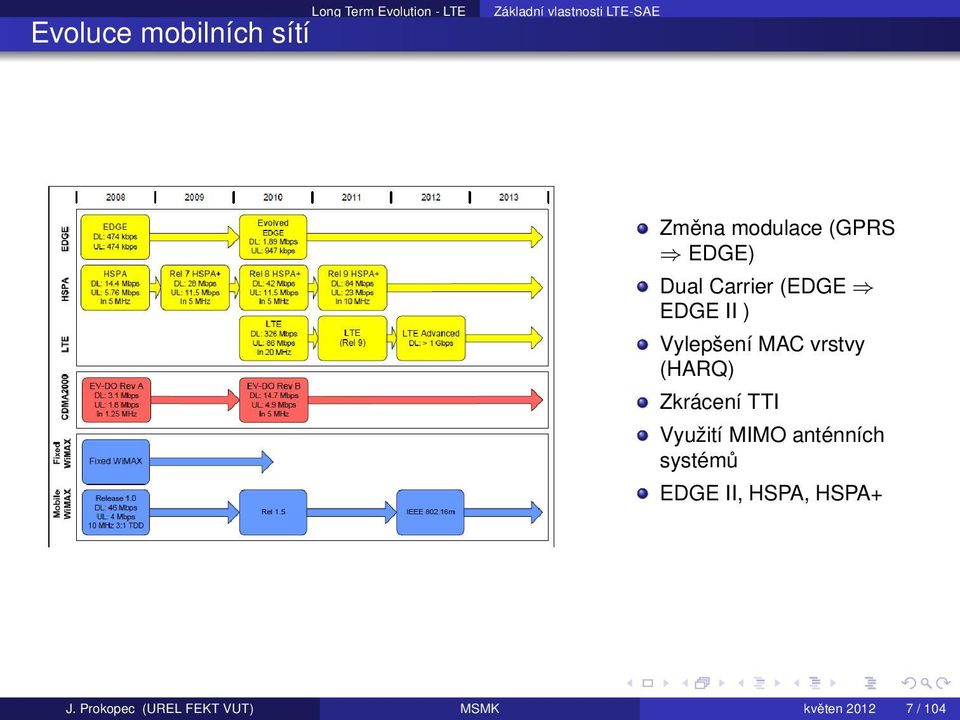This screenshot has height=720, width=960.
Task: Click the red EV-DO Rev A box
Action: (x=116, y=400)
